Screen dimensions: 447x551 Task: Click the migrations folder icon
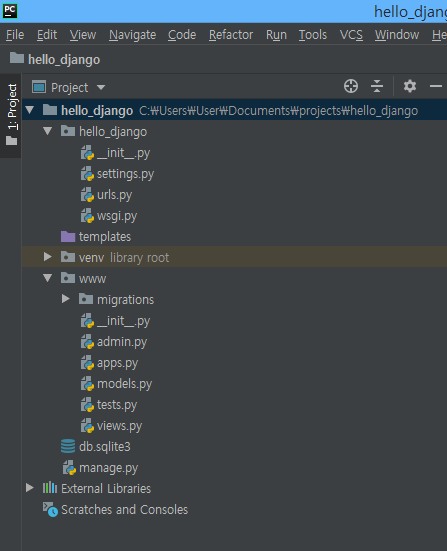pos(86,299)
